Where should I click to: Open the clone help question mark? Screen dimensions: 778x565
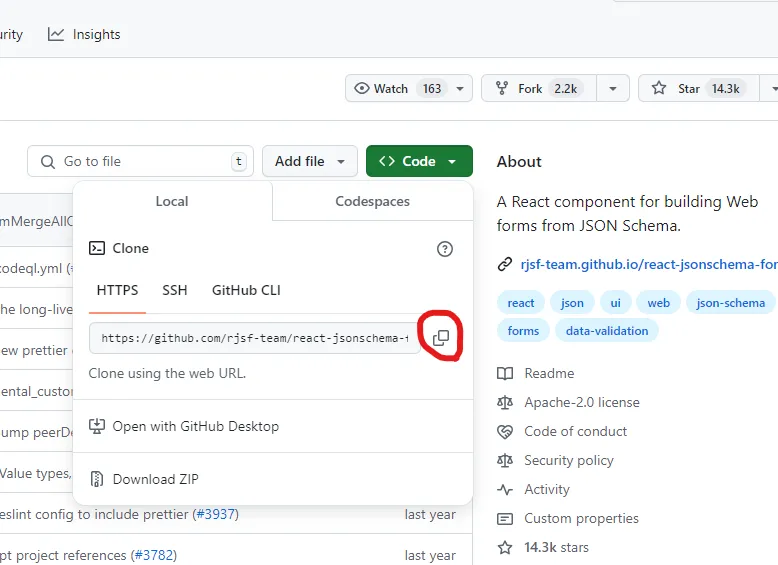[x=445, y=249]
